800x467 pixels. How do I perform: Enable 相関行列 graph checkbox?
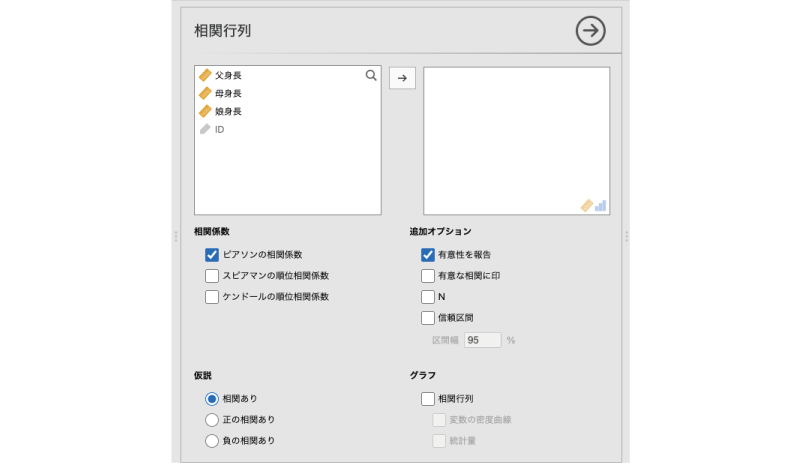[428, 399]
